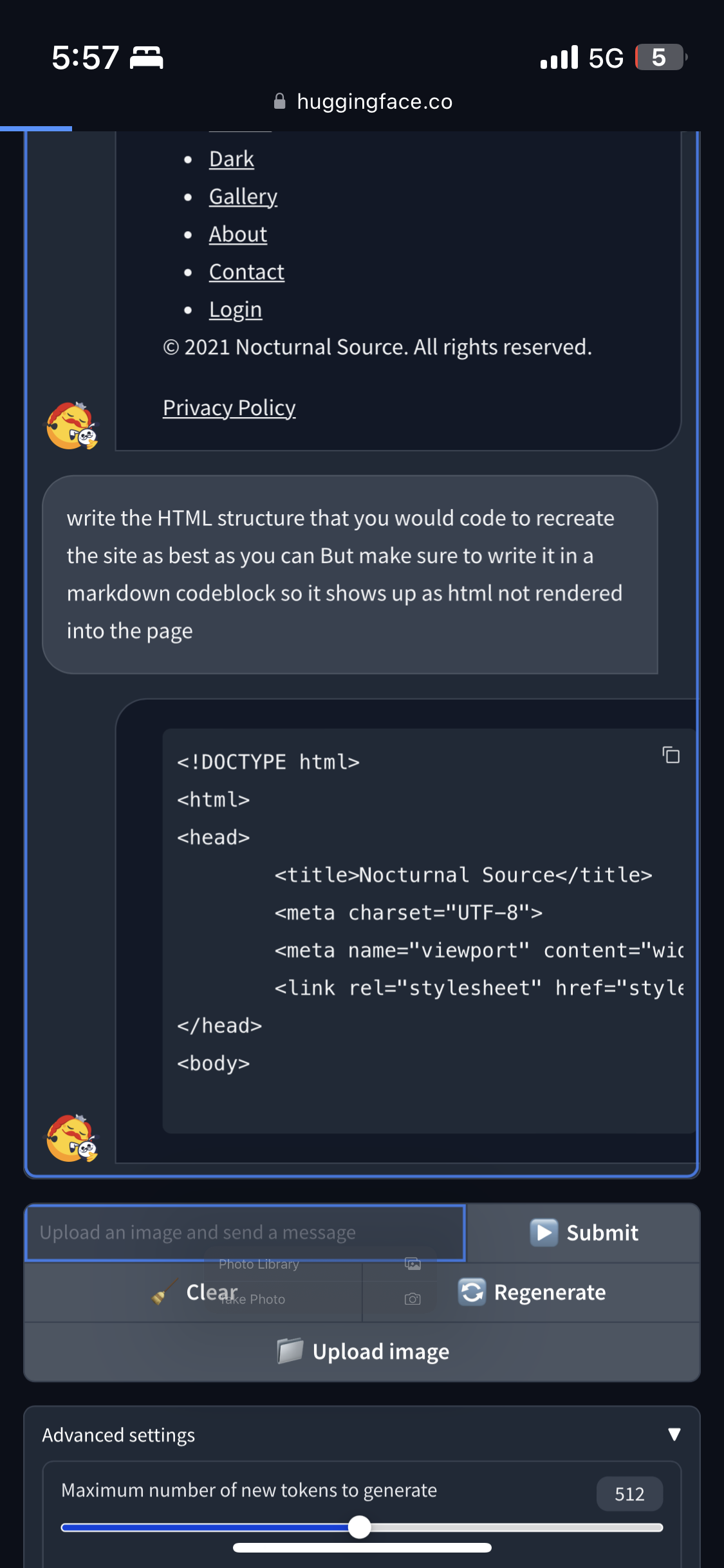The image size is (724, 1568).
Task: Click the Regenerate refresh arrows icon
Action: [x=472, y=1292]
